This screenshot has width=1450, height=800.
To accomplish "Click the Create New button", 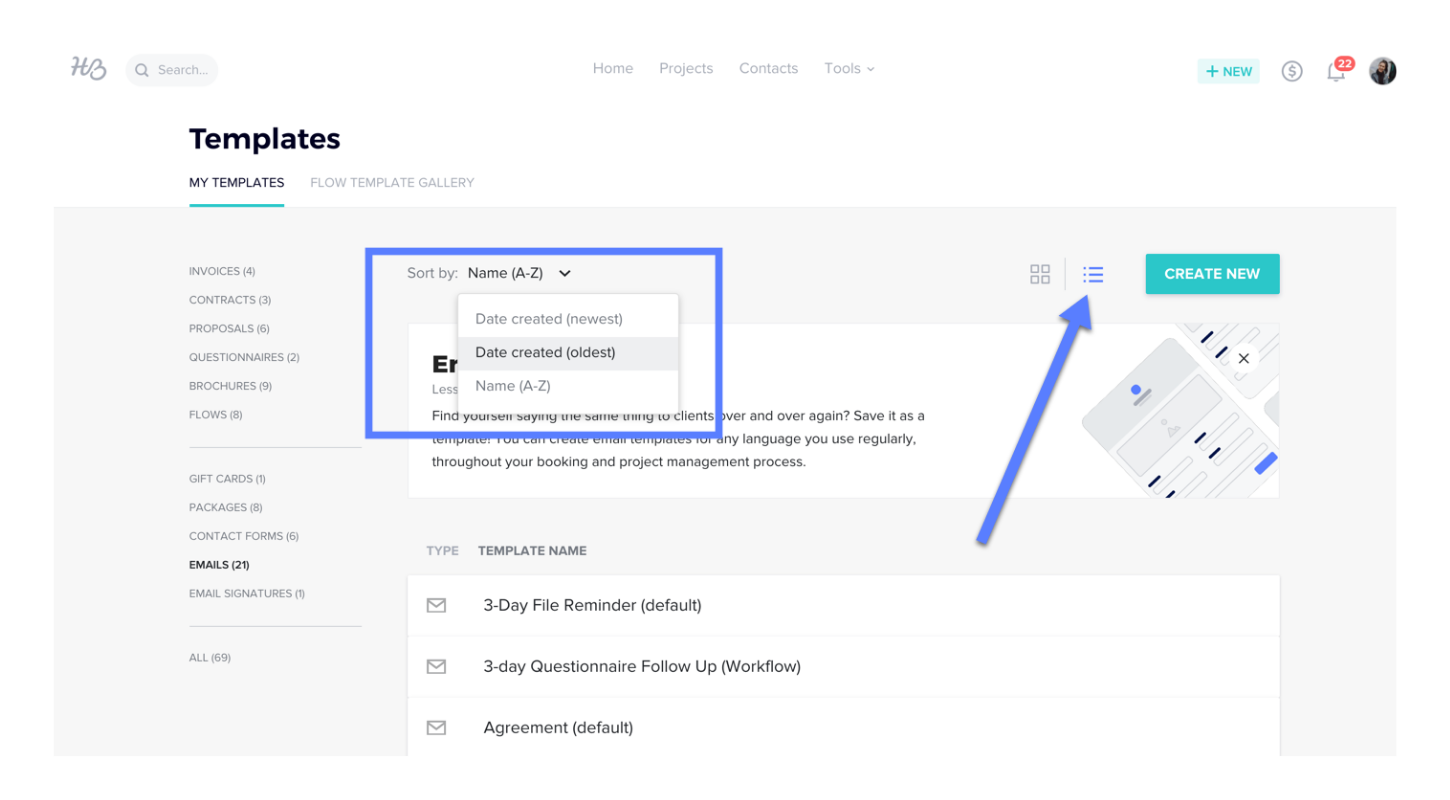I will pos(1212,274).
